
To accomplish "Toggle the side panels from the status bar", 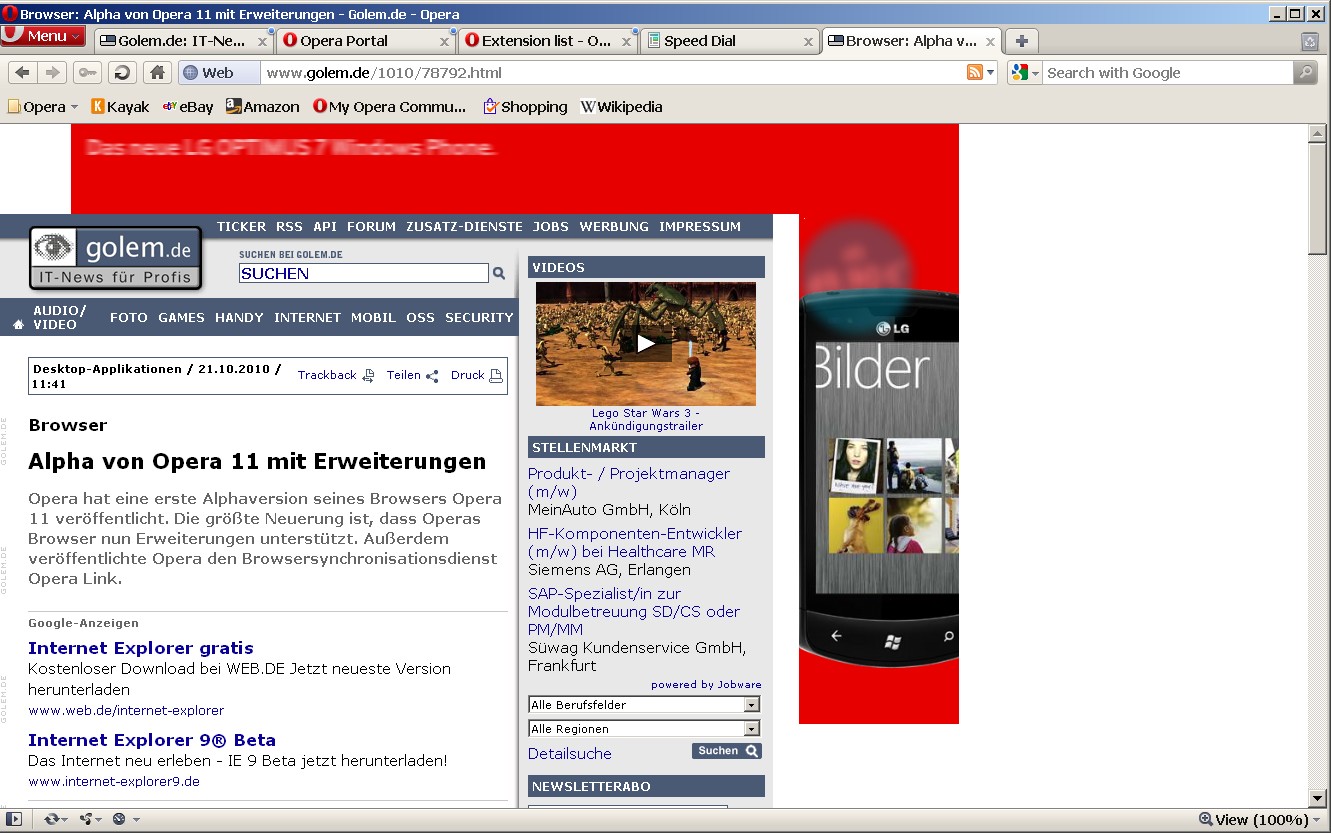I will point(13,818).
